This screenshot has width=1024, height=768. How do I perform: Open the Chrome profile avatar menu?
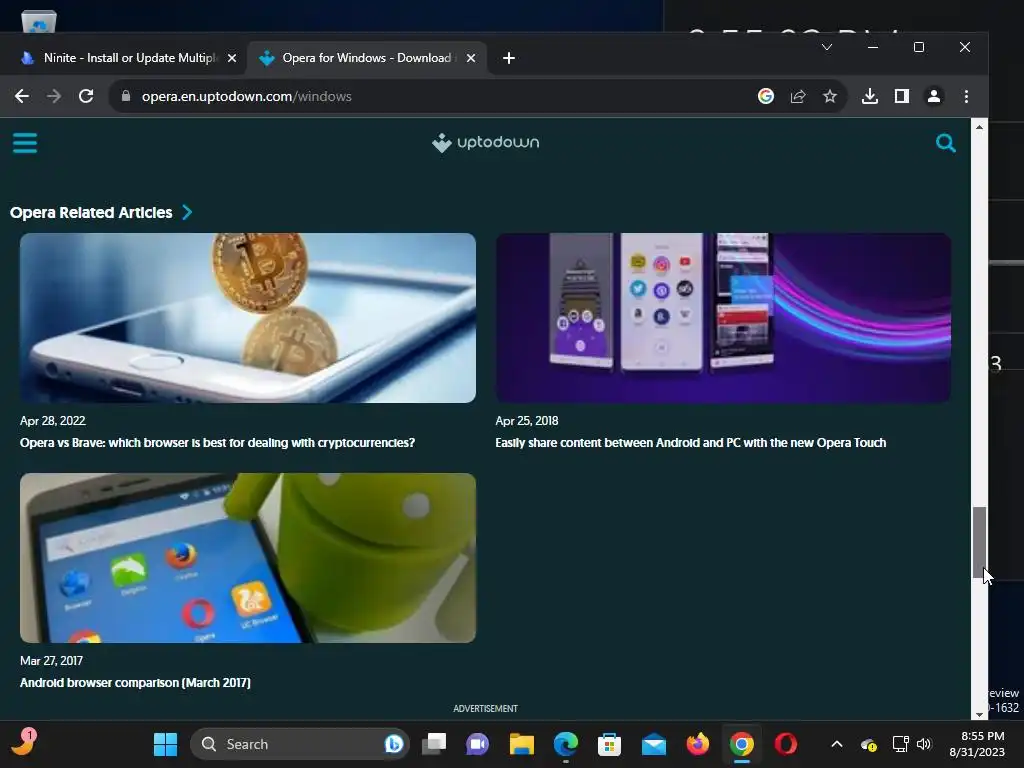point(934,97)
